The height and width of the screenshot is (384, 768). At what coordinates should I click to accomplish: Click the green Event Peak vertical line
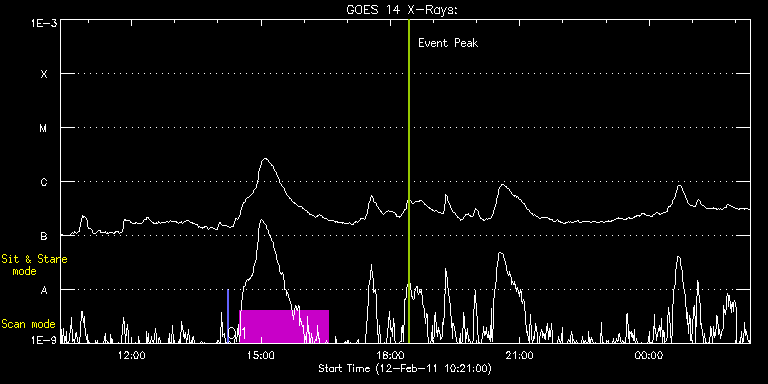tap(409, 181)
